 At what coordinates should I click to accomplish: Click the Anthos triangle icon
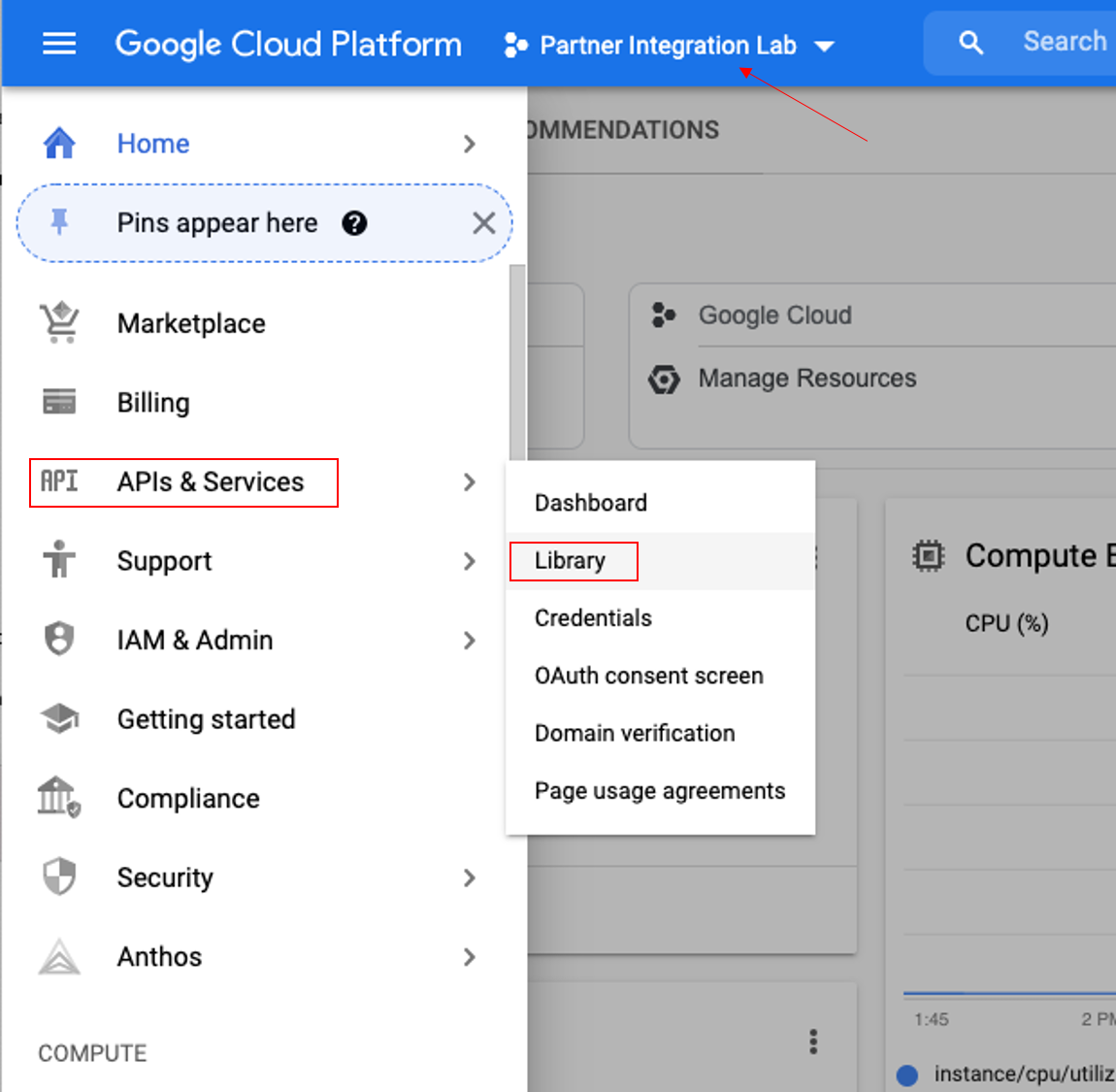(59, 957)
